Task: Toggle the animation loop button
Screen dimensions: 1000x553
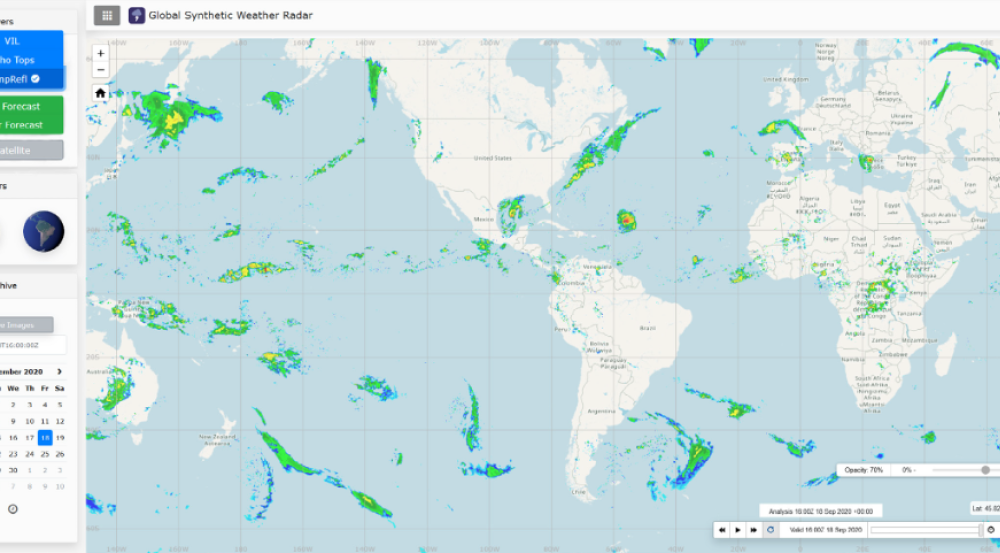Action: 770,530
